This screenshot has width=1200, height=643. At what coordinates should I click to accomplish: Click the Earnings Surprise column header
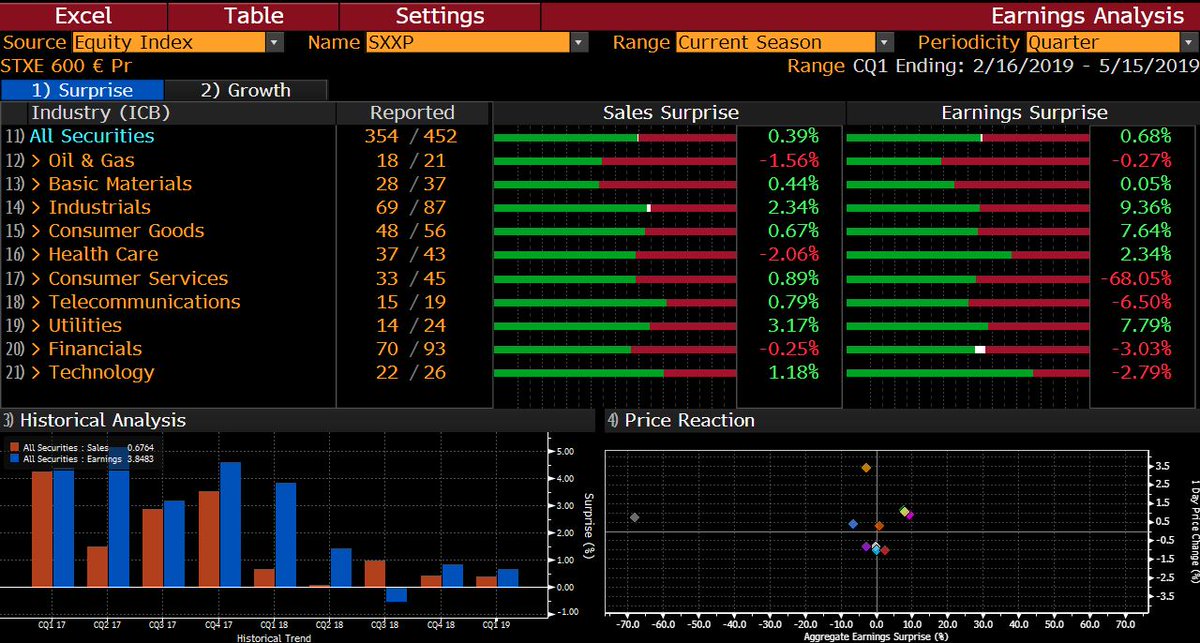pyautogui.click(x=1024, y=113)
